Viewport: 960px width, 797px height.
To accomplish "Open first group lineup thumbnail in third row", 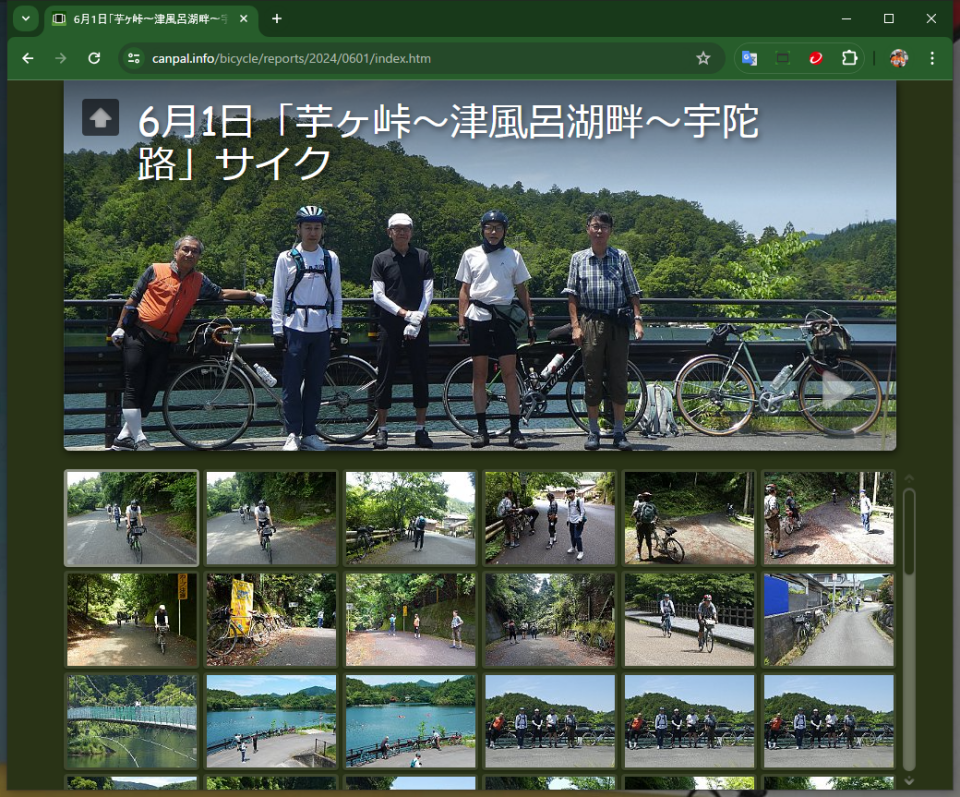I will point(550,721).
